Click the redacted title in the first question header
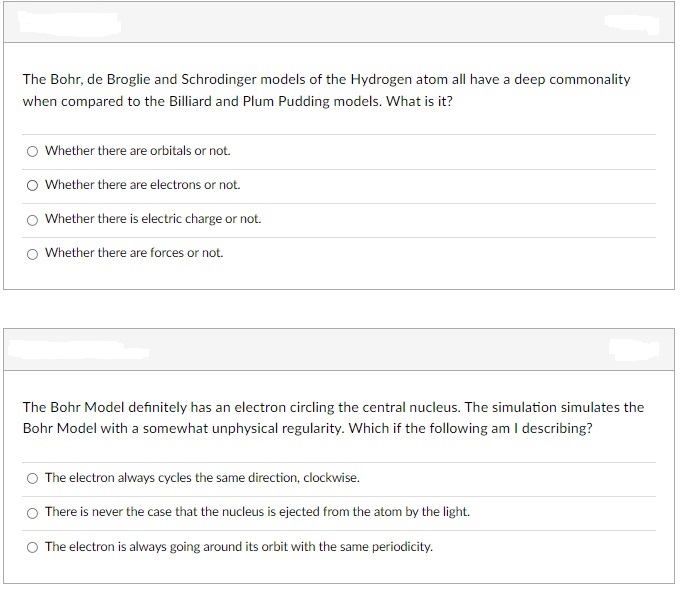 [69, 23]
